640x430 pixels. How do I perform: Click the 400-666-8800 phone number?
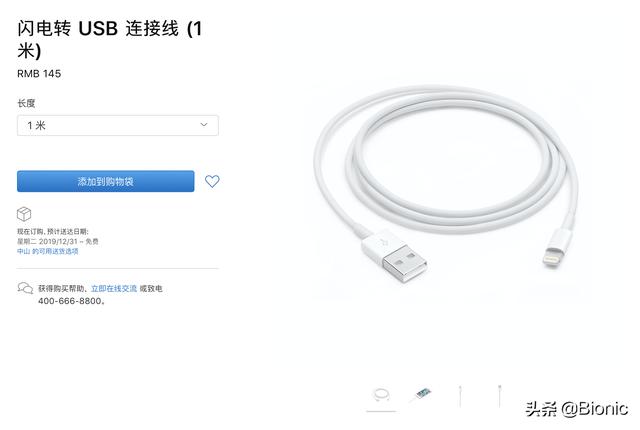70,301
